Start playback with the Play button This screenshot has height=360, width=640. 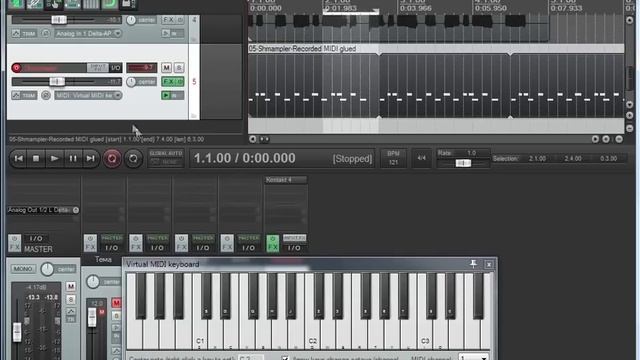(x=54, y=158)
